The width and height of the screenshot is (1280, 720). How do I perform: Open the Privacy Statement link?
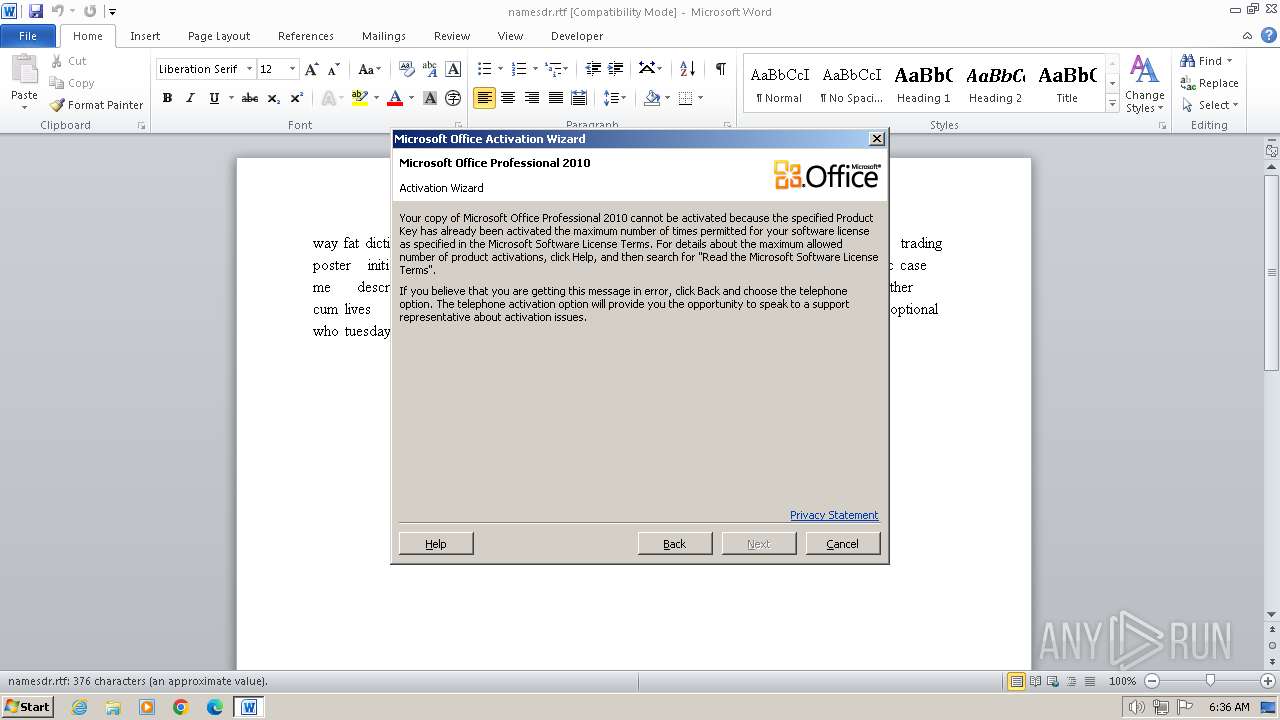coord(834,515)
